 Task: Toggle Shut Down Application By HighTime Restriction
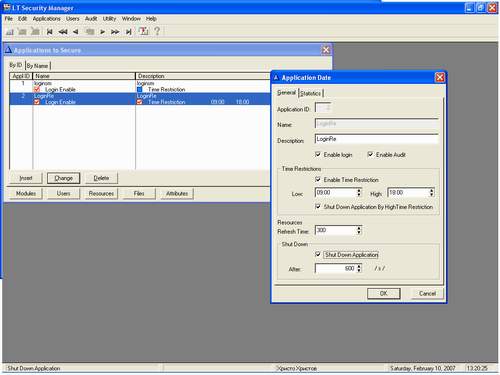pyautogui.click(x=318, y=207)
